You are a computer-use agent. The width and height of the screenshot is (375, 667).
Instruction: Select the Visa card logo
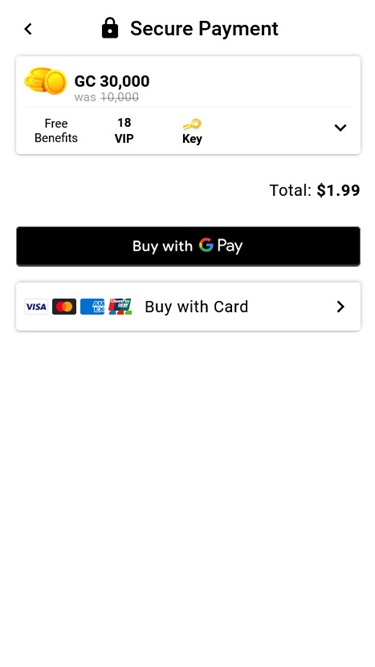pos(36,307)
